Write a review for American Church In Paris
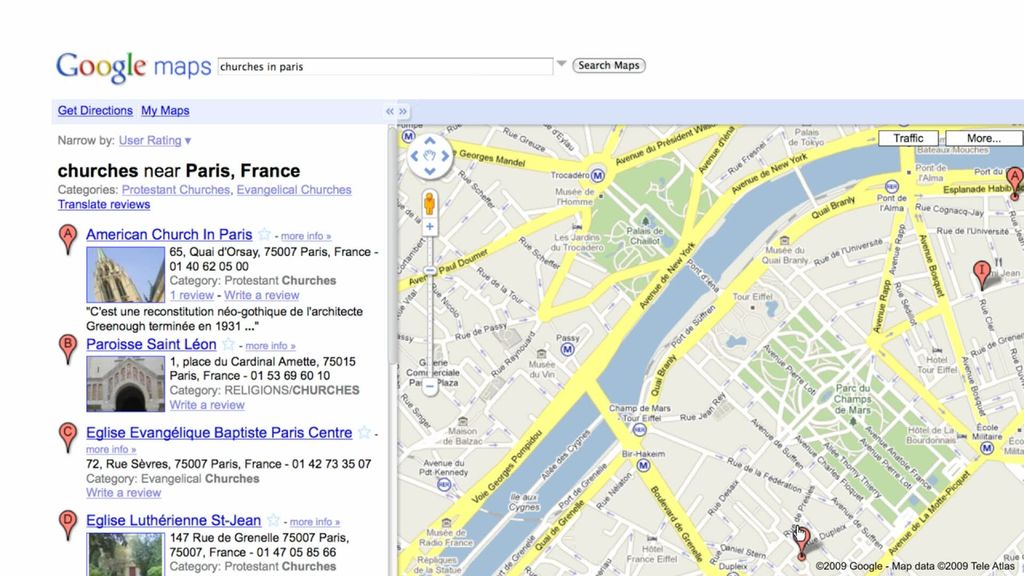Viewport: 1024px width, 576px height. [x=261, y=295]
